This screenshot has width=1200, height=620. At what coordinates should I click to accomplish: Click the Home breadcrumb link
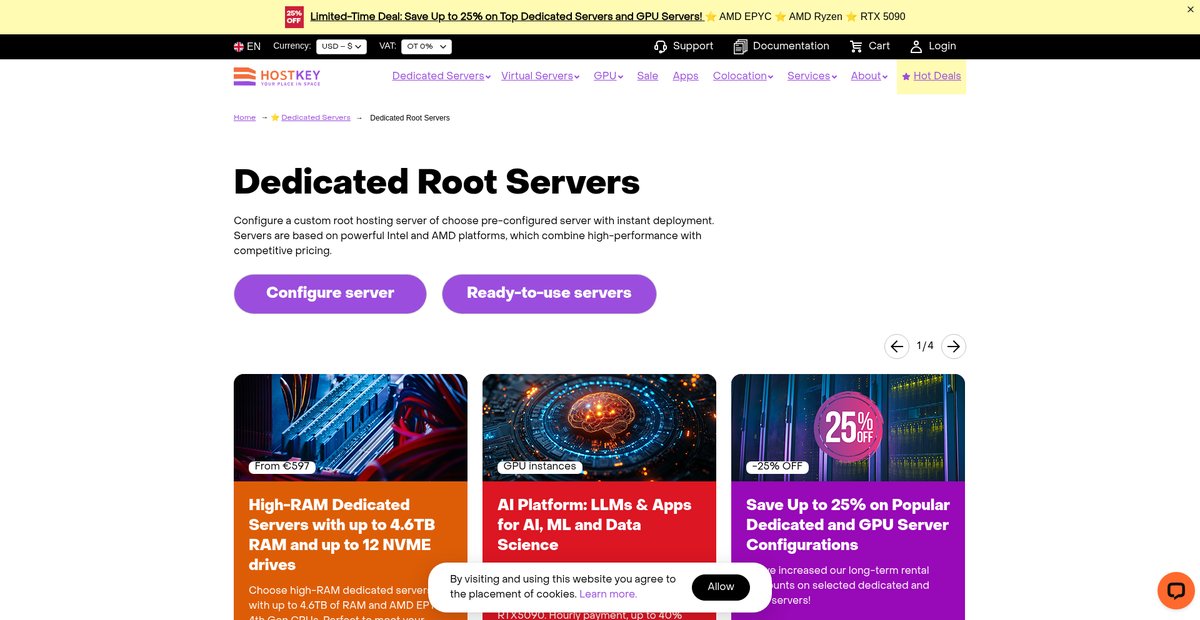[x=245, y=118]
